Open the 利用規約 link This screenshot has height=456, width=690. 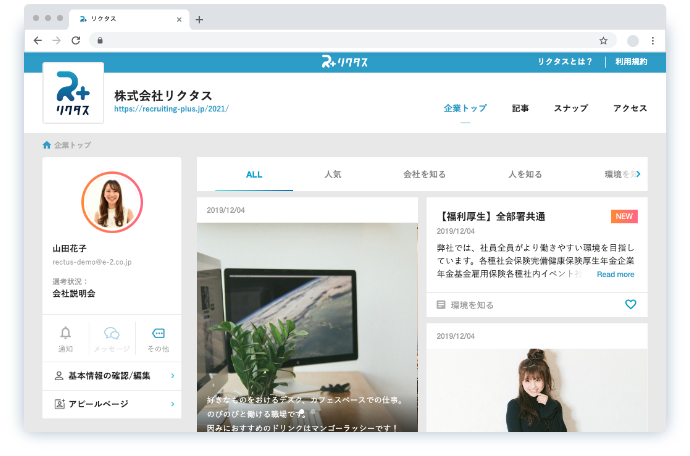(631, 62)
